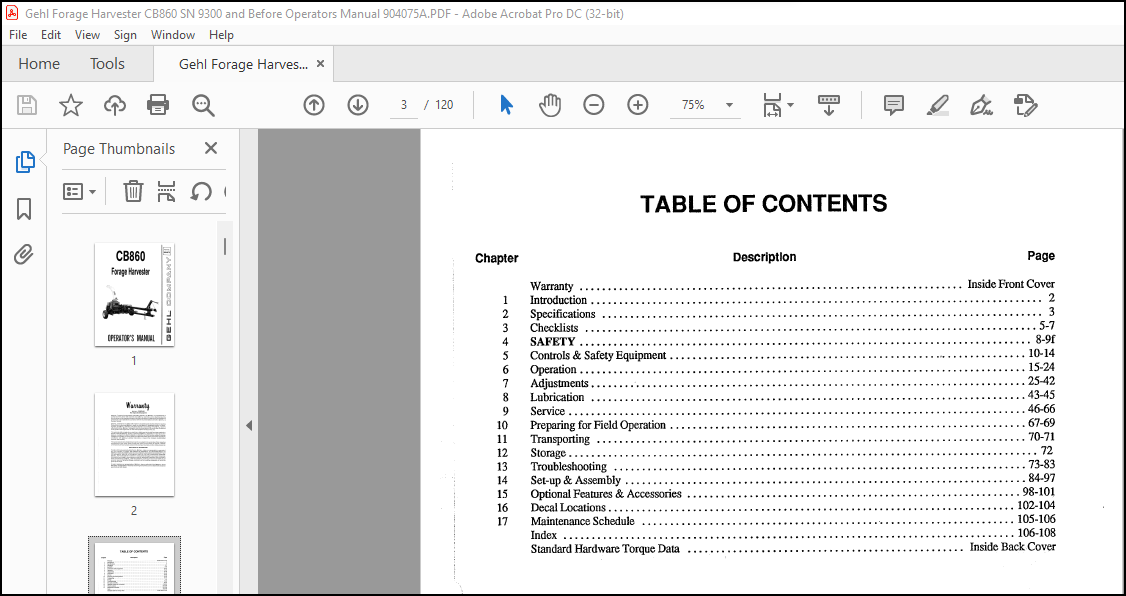Click the Lubrication contents entry

(x=557, y=397)
